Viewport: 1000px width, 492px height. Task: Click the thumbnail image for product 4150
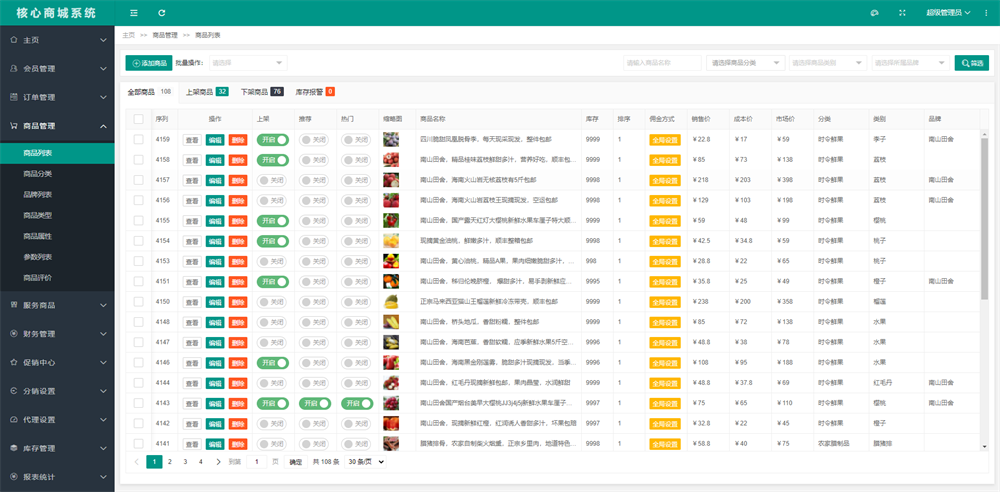[391, 301]
